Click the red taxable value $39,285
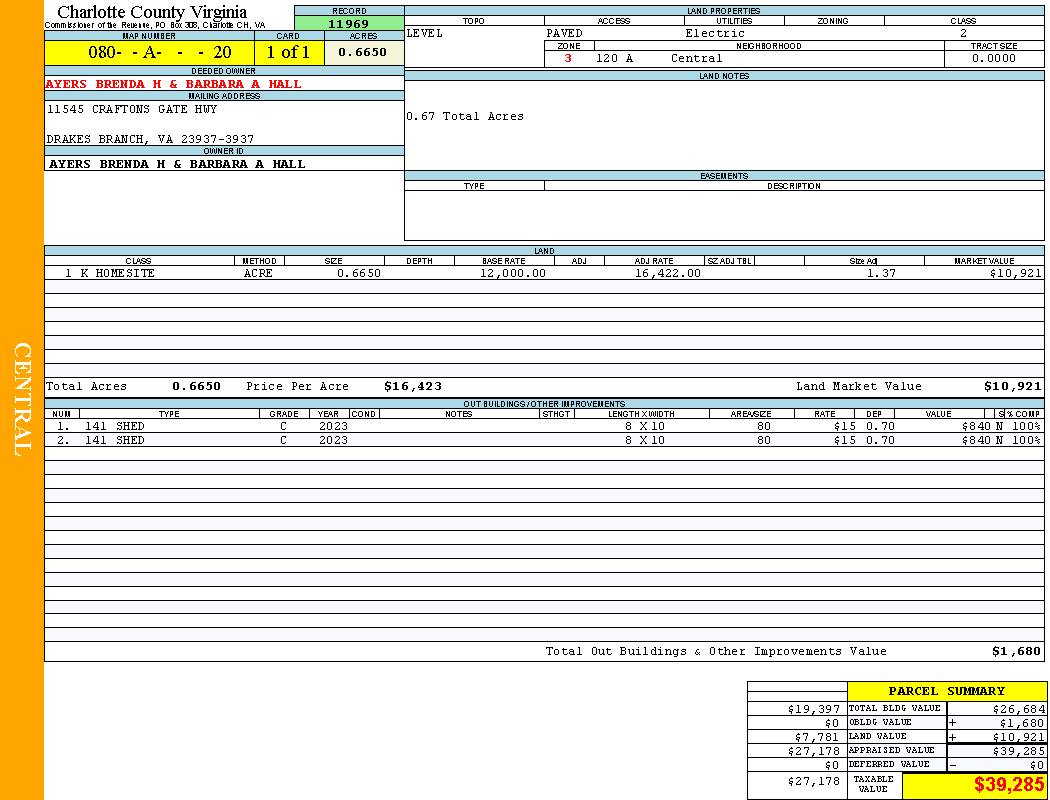1050x800 pixels. point(1009,785)
